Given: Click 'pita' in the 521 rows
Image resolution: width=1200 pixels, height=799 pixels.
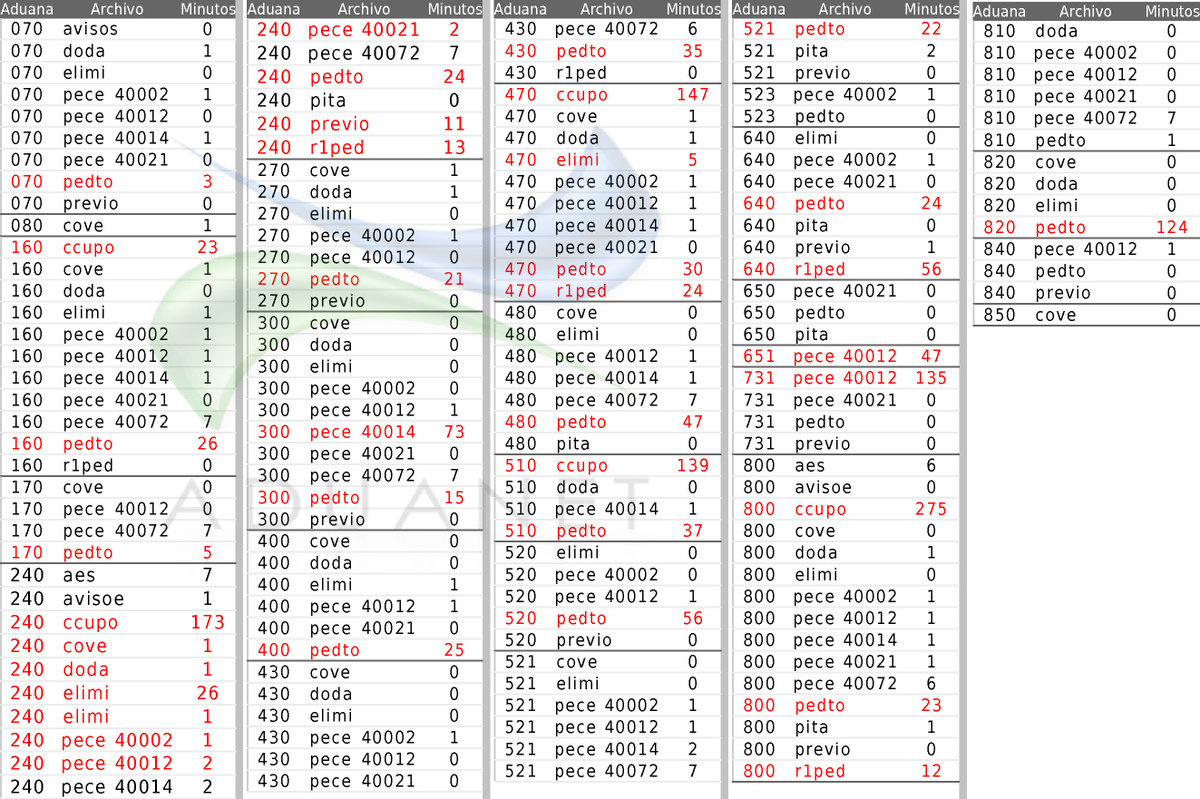Looking at the screenshot, I should click(x=811, y=51).
